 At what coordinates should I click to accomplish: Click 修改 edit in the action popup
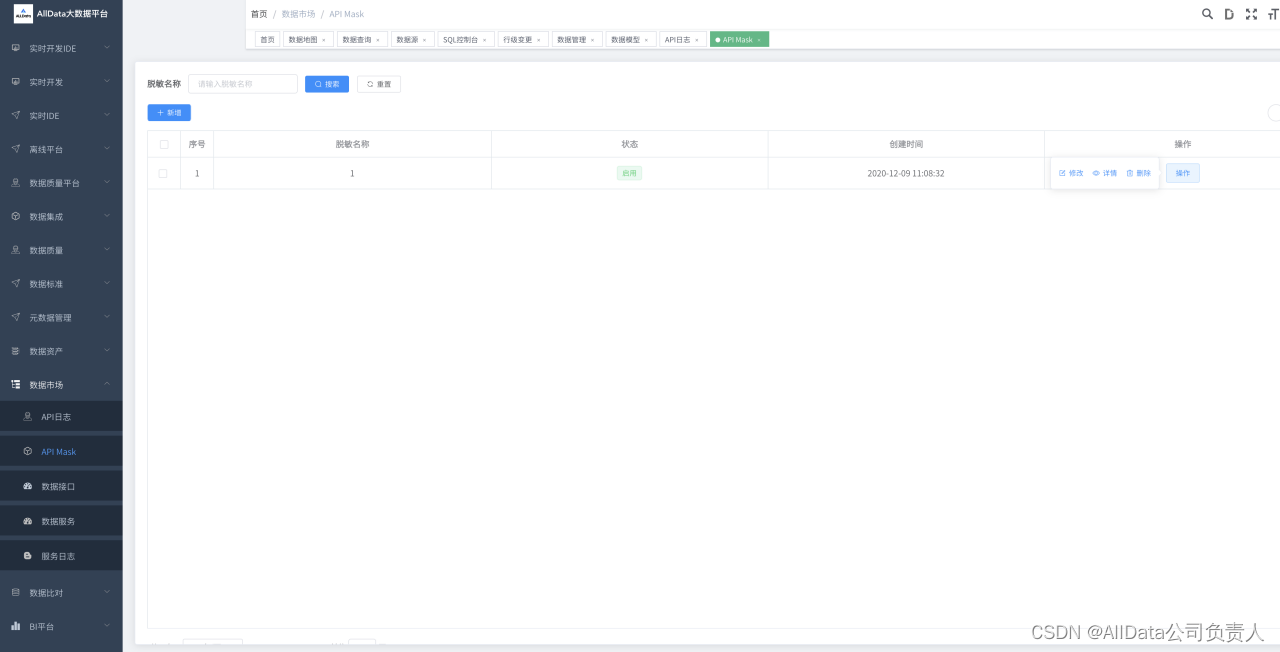(1071, 173)
